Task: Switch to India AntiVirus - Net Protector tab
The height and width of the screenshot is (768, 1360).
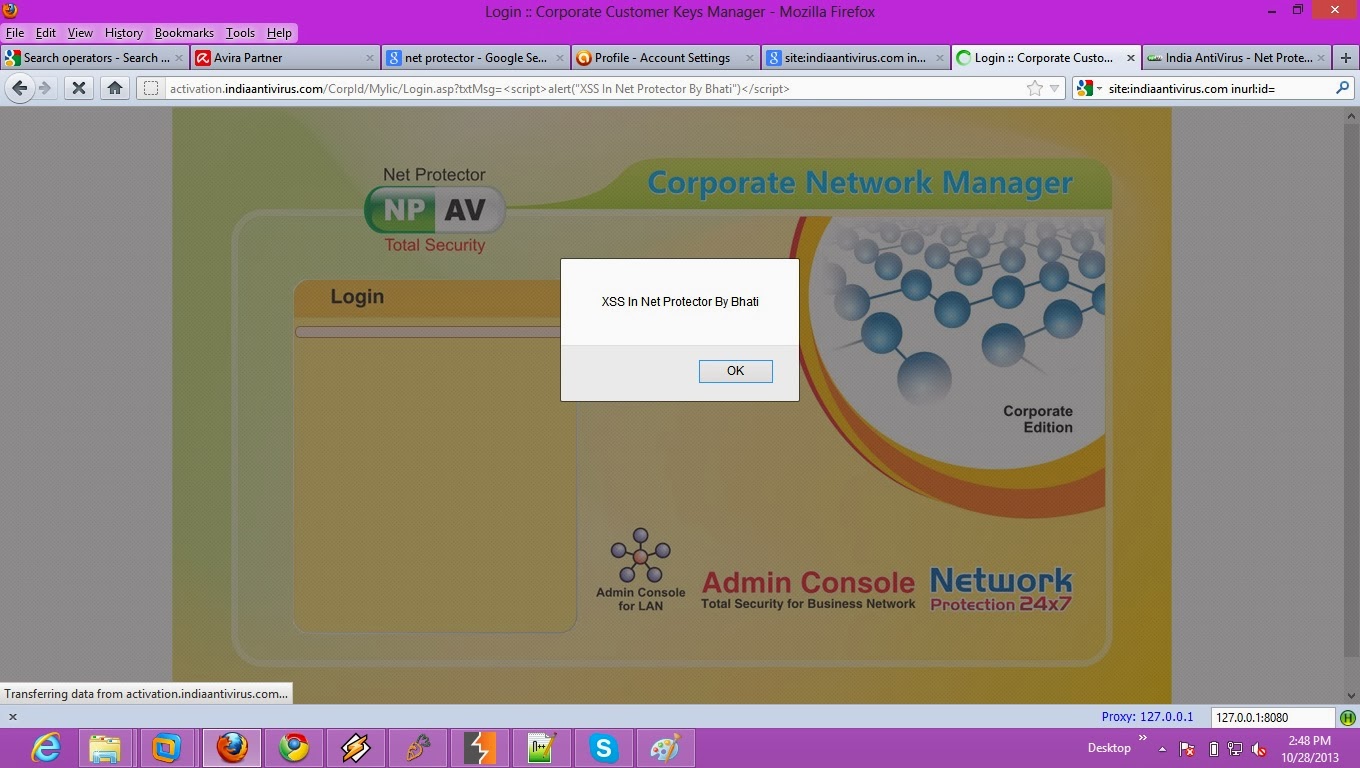Action: tap(1236, 58)
